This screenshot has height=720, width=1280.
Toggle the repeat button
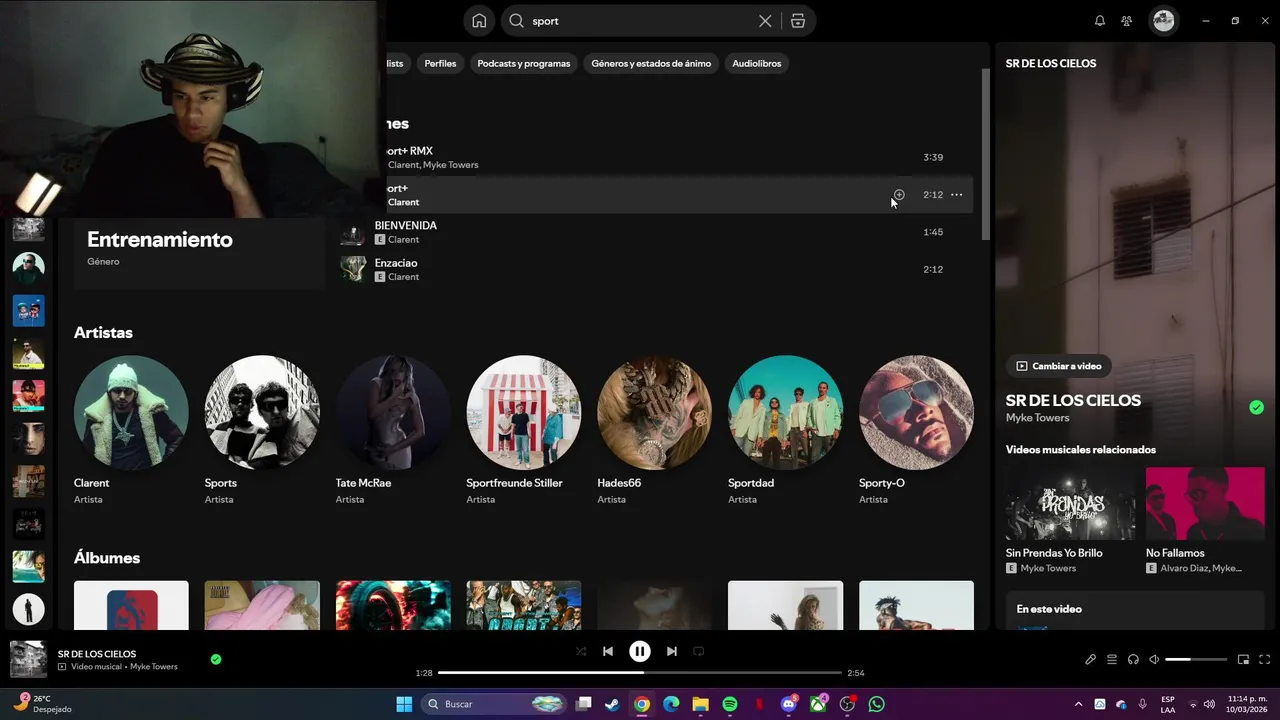(x=699, y=651)
